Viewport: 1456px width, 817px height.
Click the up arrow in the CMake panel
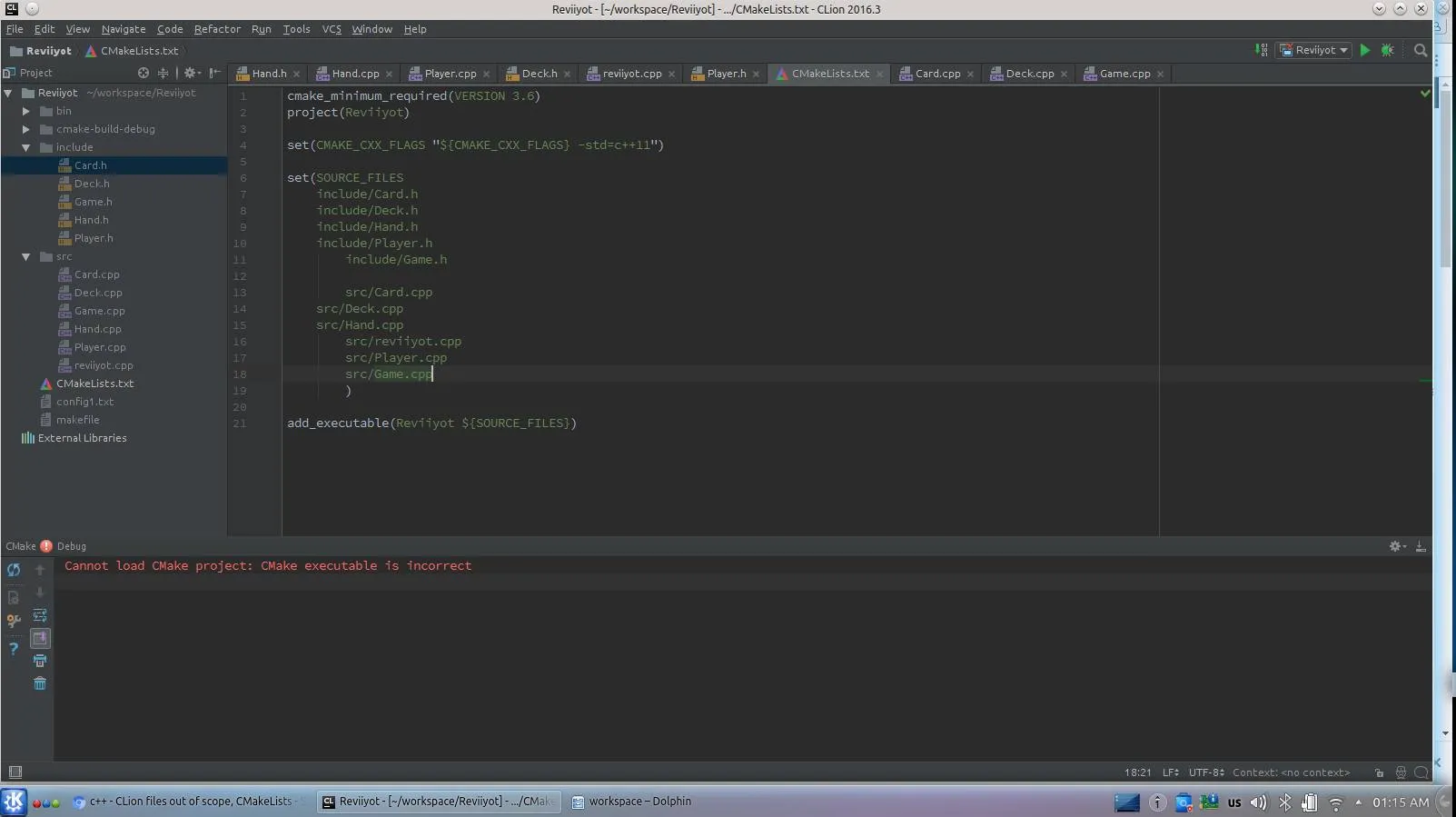(40, 570)
